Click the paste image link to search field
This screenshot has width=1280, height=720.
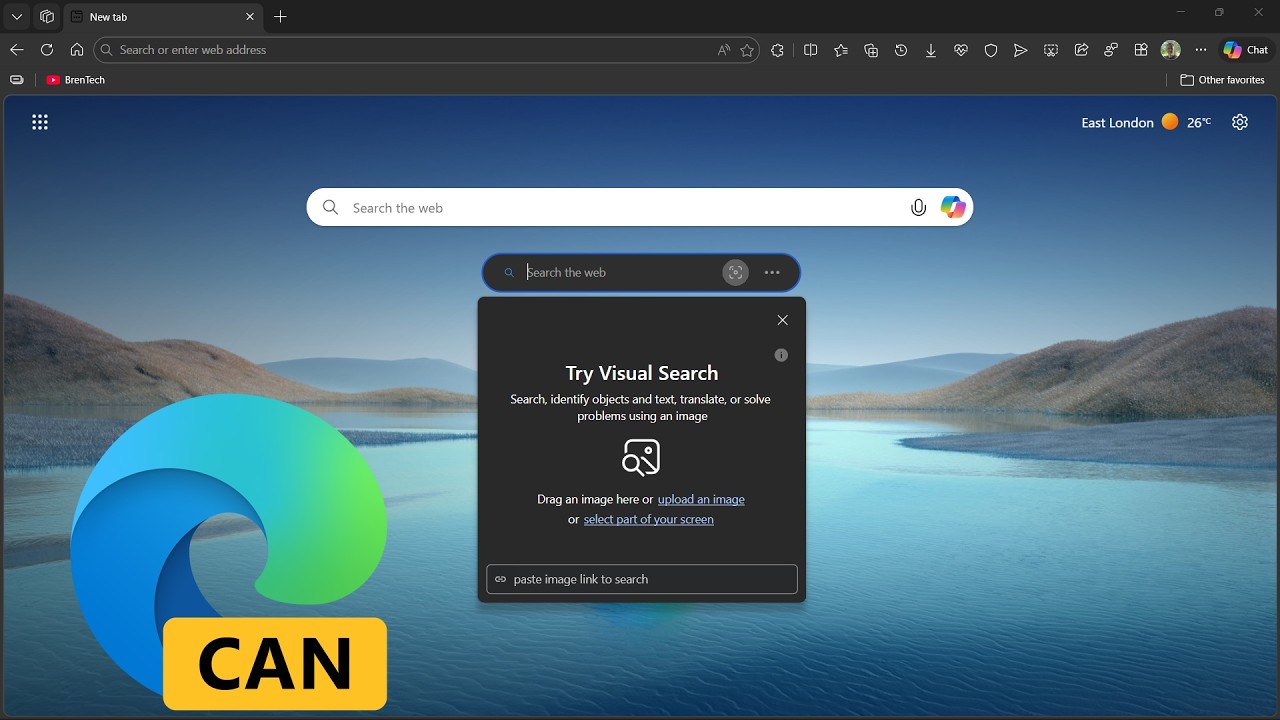pos(642,579)
